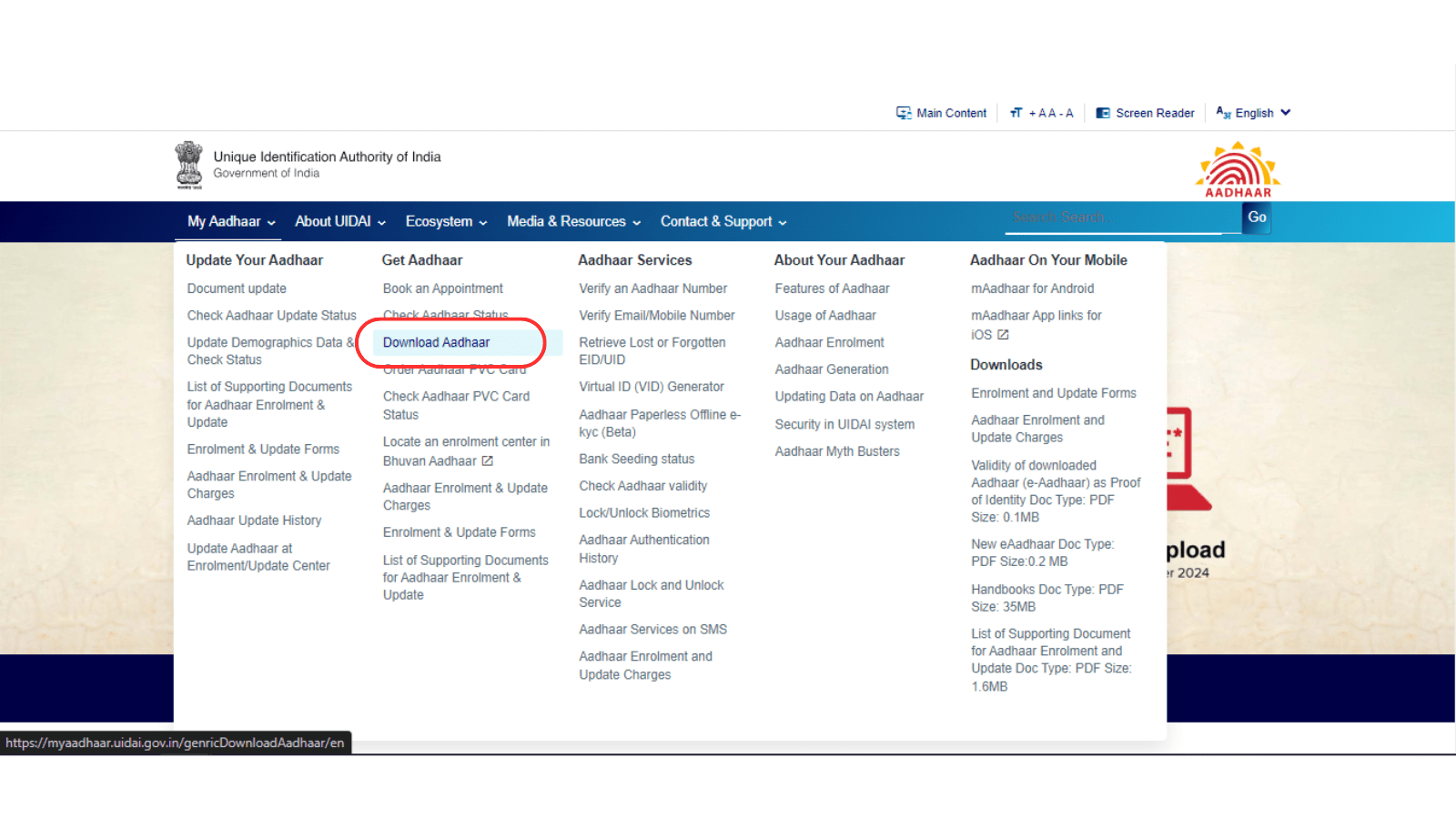The width and height of the screenshot is (1456, 819).
Task: Select Download Aadhaar menu item
Action: pyautogui.click(x=436, y=342)
